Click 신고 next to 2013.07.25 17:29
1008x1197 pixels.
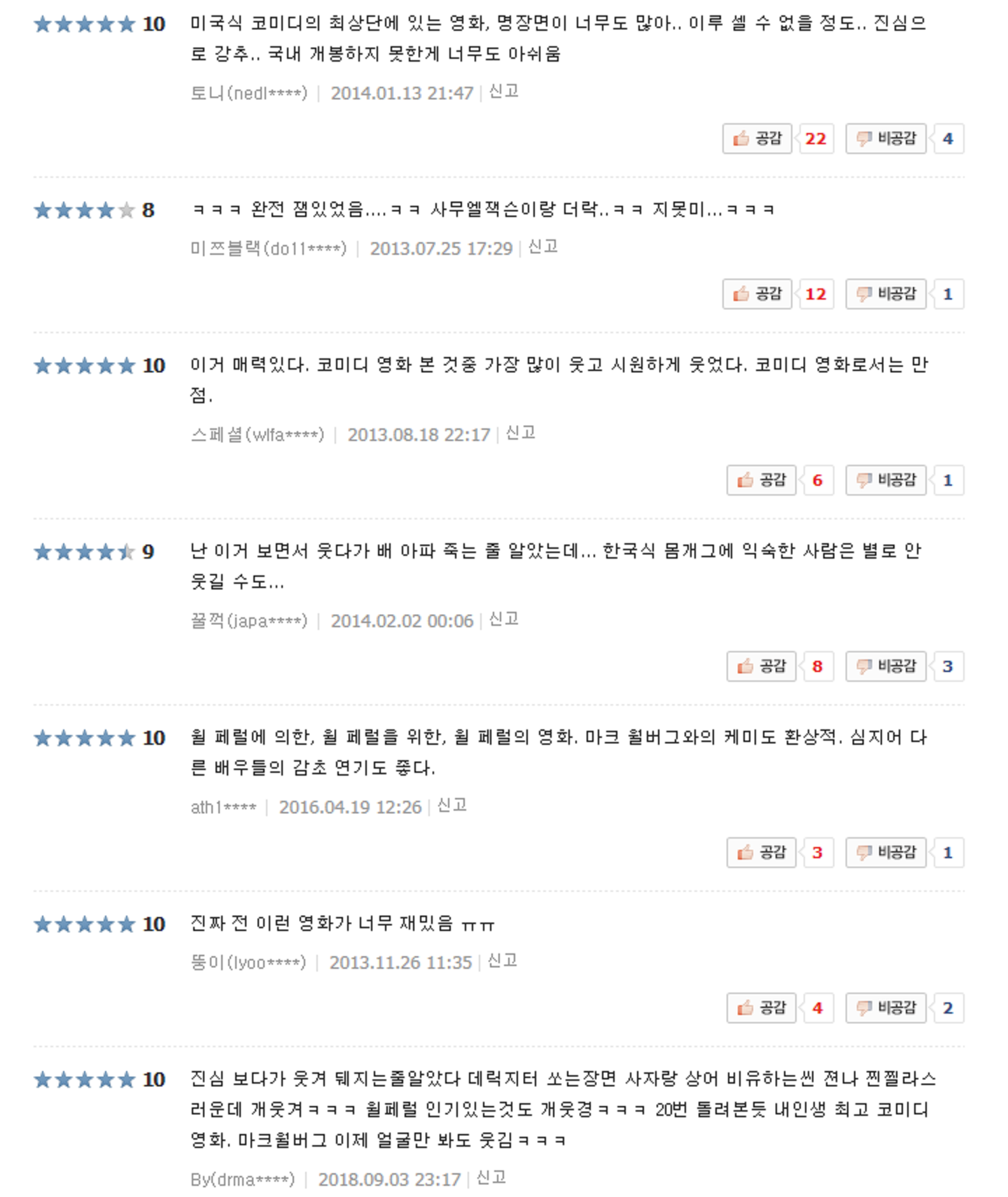pyautogui.click(x=542, y=247)
